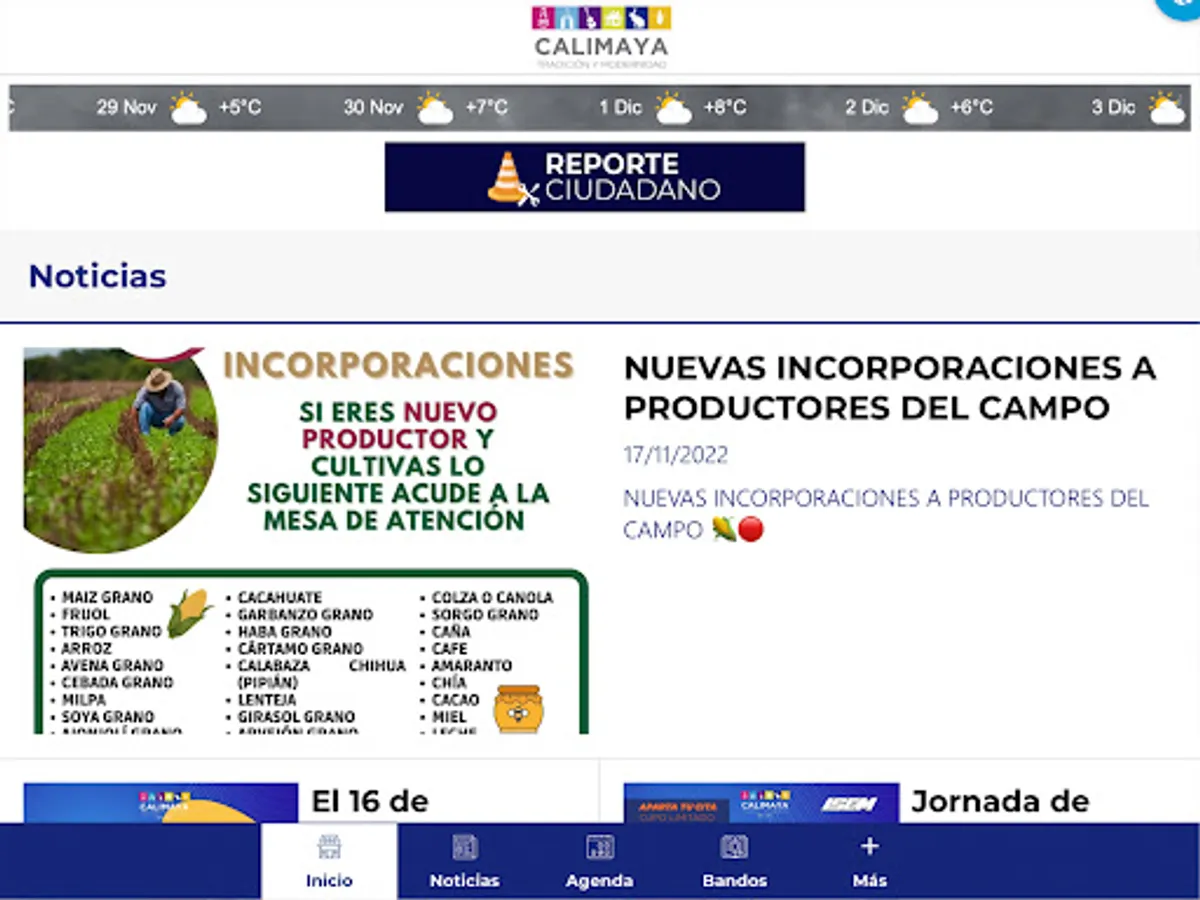This screenshot has height=900, width=1200.
Task: Go to the Bandos tab
Action: pos(734,861)
